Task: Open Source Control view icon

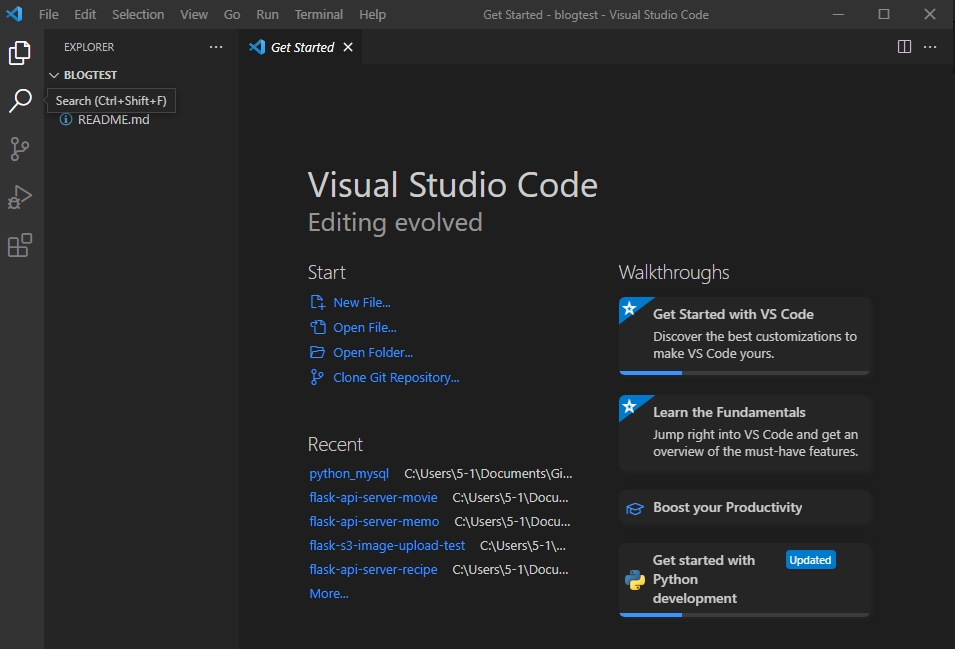Action: pyautogui.click(x=19, y=149)
